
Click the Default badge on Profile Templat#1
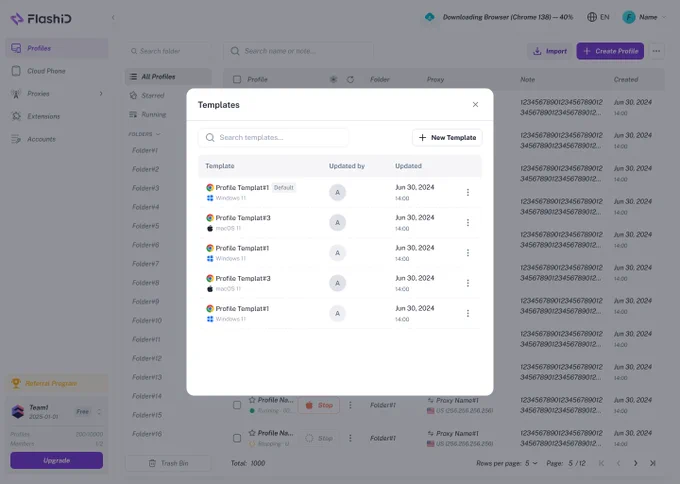click(x=284, y=188)
